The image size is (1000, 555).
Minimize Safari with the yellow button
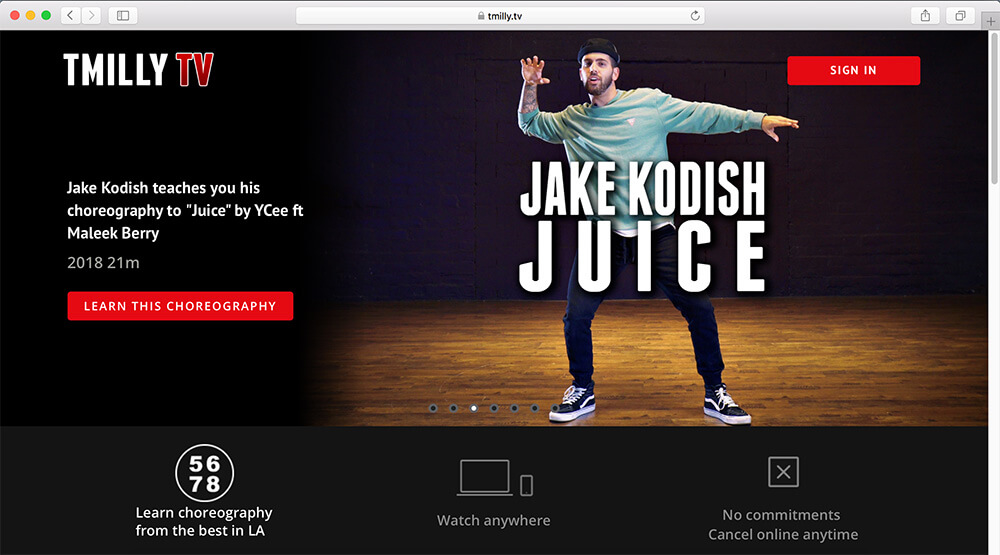click(x=31, y=15)
